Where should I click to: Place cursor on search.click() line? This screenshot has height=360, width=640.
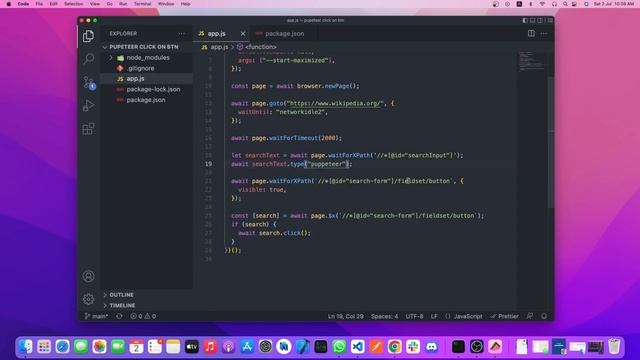pos(274,233)
